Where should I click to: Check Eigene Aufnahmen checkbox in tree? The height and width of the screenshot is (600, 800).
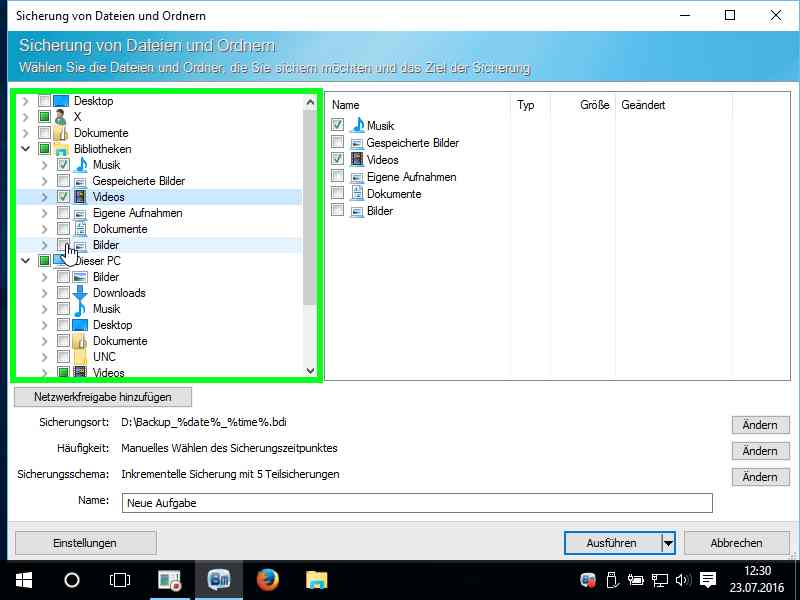pos(63,213)
